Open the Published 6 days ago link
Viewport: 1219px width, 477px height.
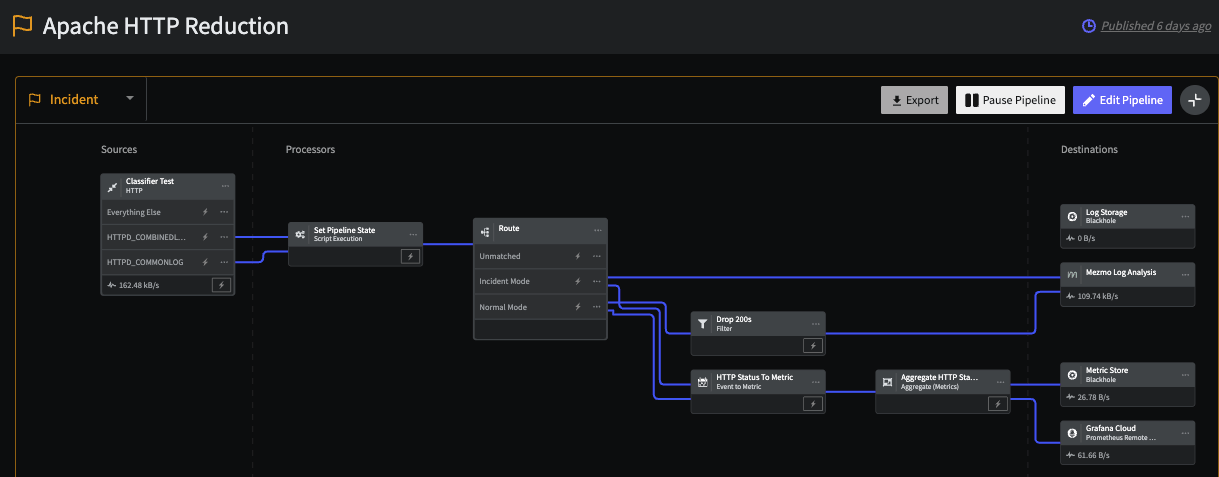pyautogui.click(x=1155, y=26)
